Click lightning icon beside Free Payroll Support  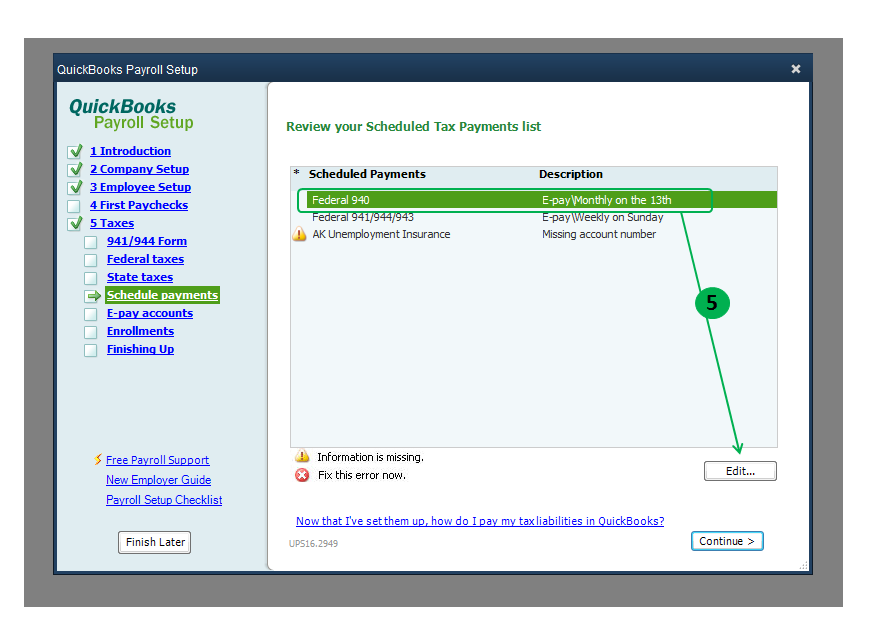point(98,459)
